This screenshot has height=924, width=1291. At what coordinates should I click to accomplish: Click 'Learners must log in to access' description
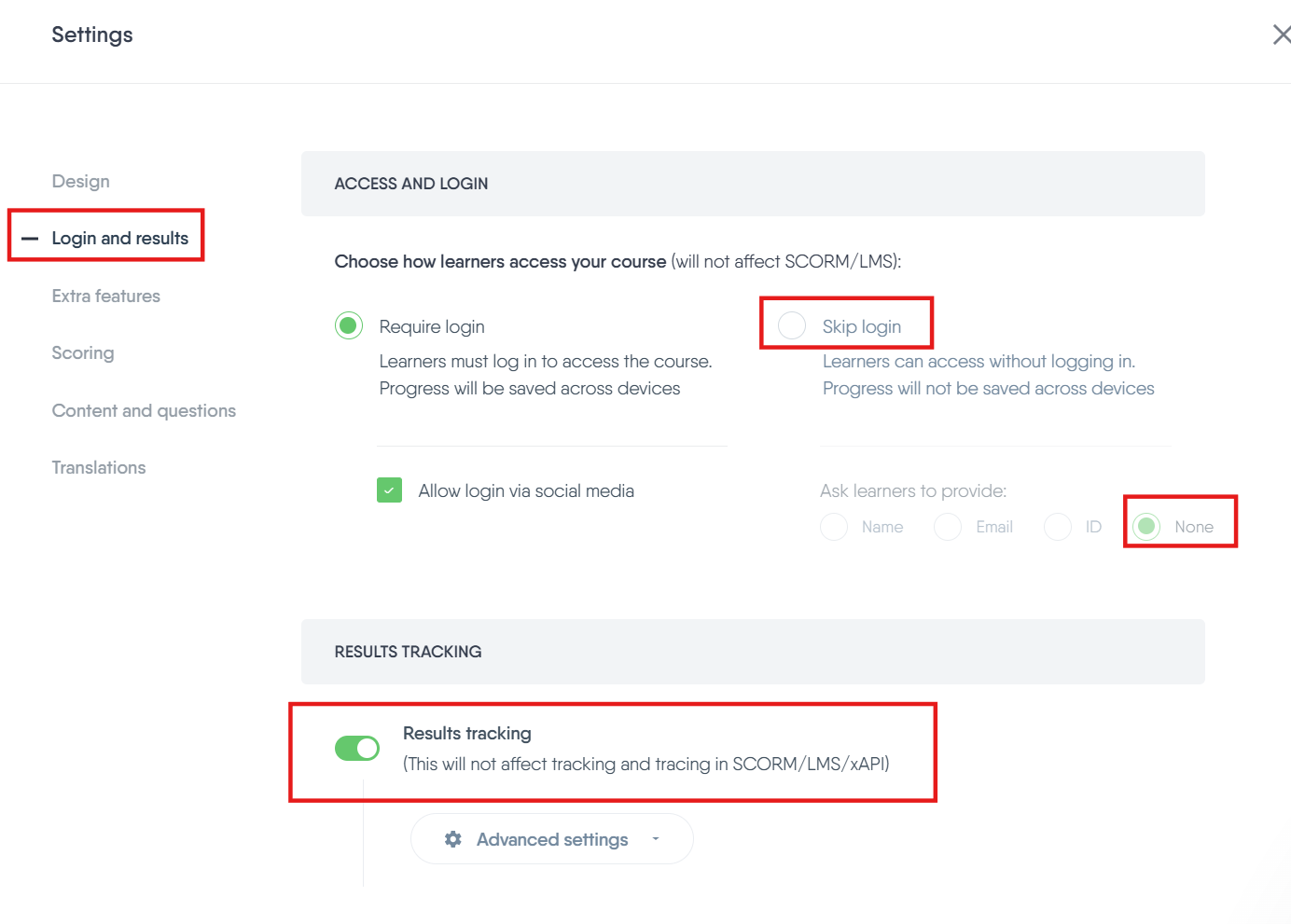[x=546, y=361]
